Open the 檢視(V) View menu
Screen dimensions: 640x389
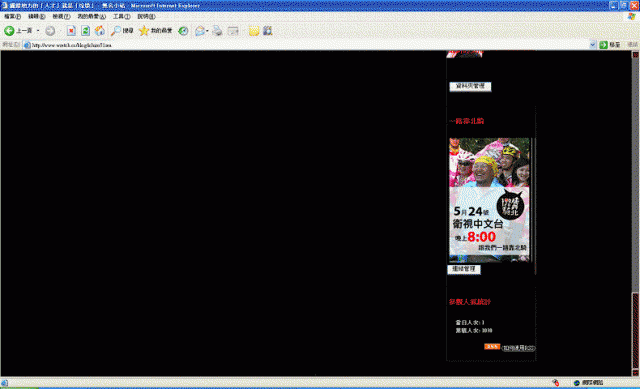click(61, 16)
